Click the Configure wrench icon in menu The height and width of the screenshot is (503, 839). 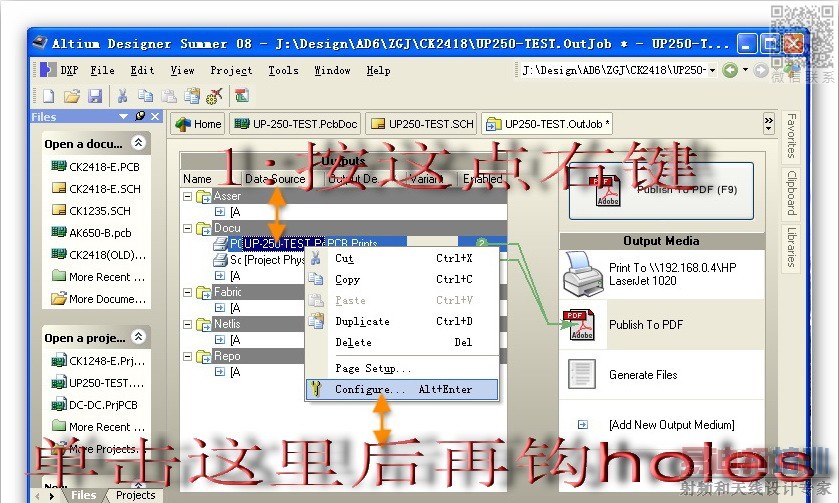coord(316,388)
